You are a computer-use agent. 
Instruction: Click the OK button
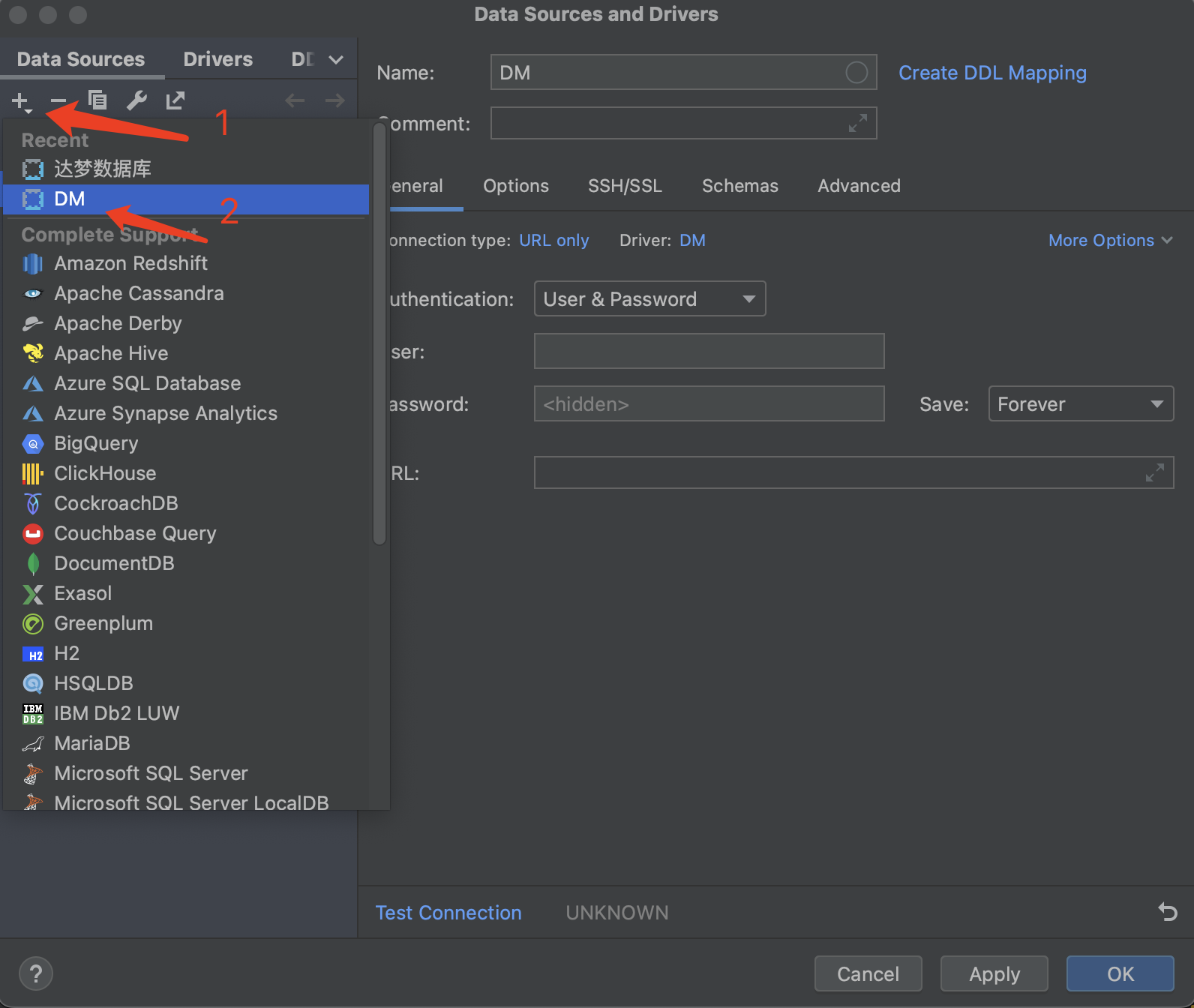1120,973
